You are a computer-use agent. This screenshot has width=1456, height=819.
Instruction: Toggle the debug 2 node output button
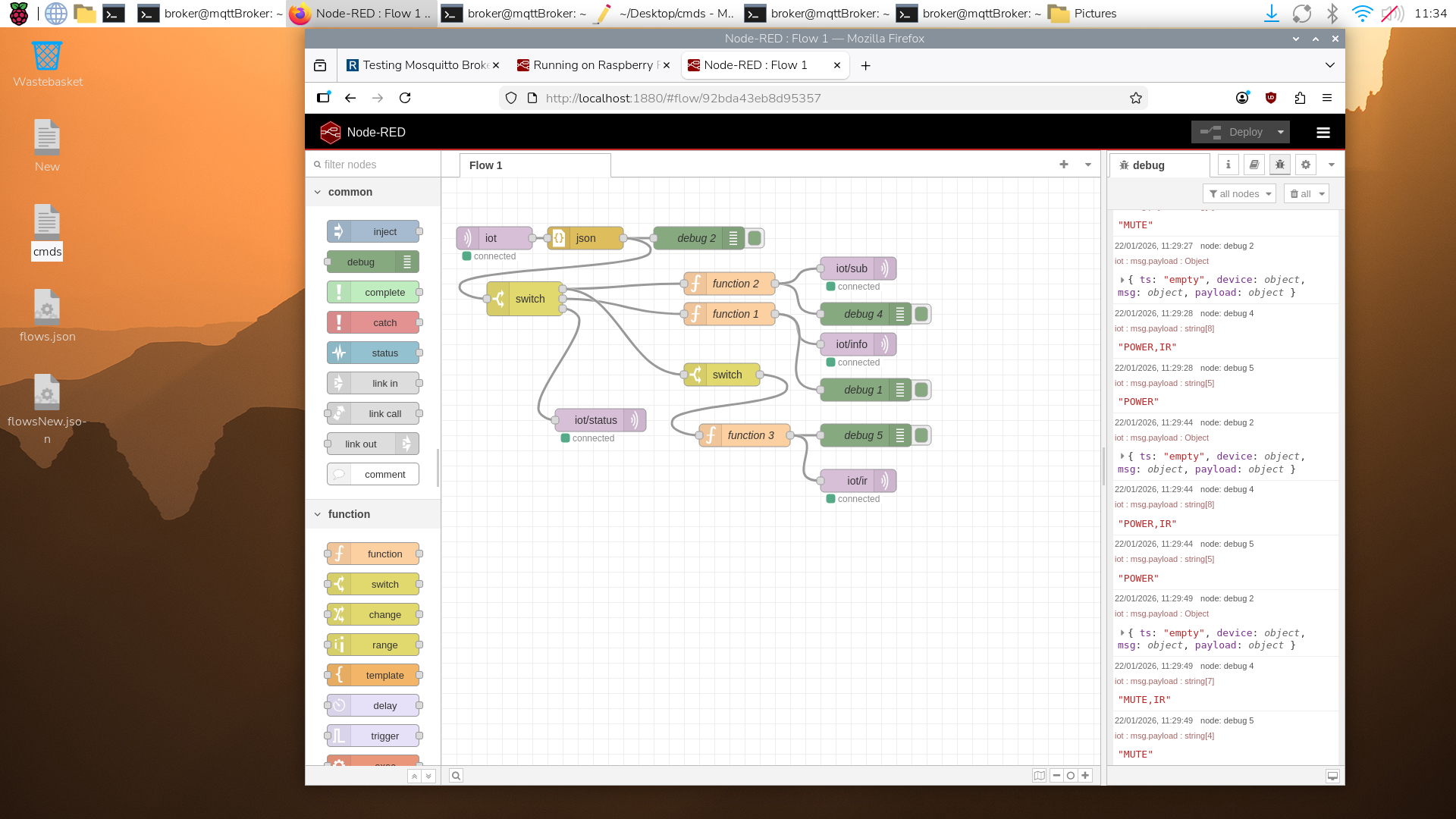(x=755, y=238)
